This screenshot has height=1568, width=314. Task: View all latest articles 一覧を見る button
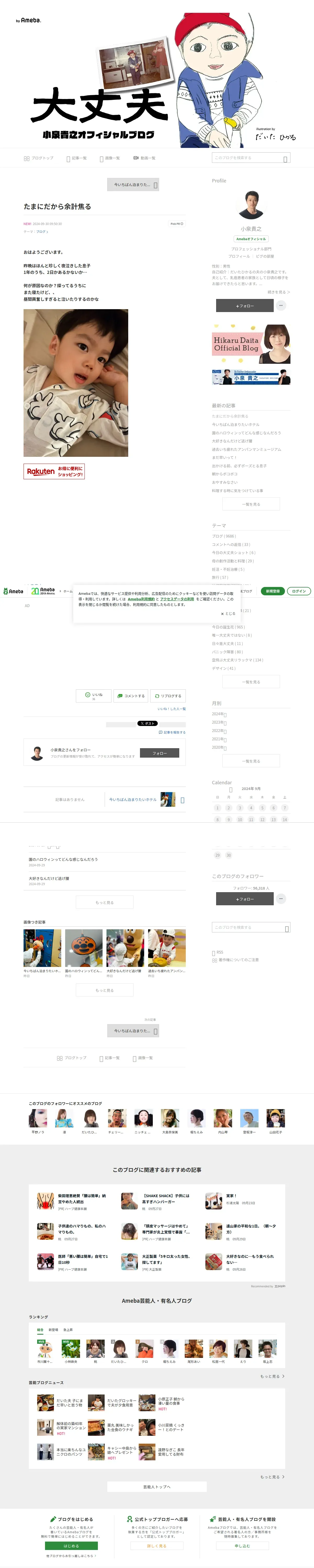(x=251, y=504)
